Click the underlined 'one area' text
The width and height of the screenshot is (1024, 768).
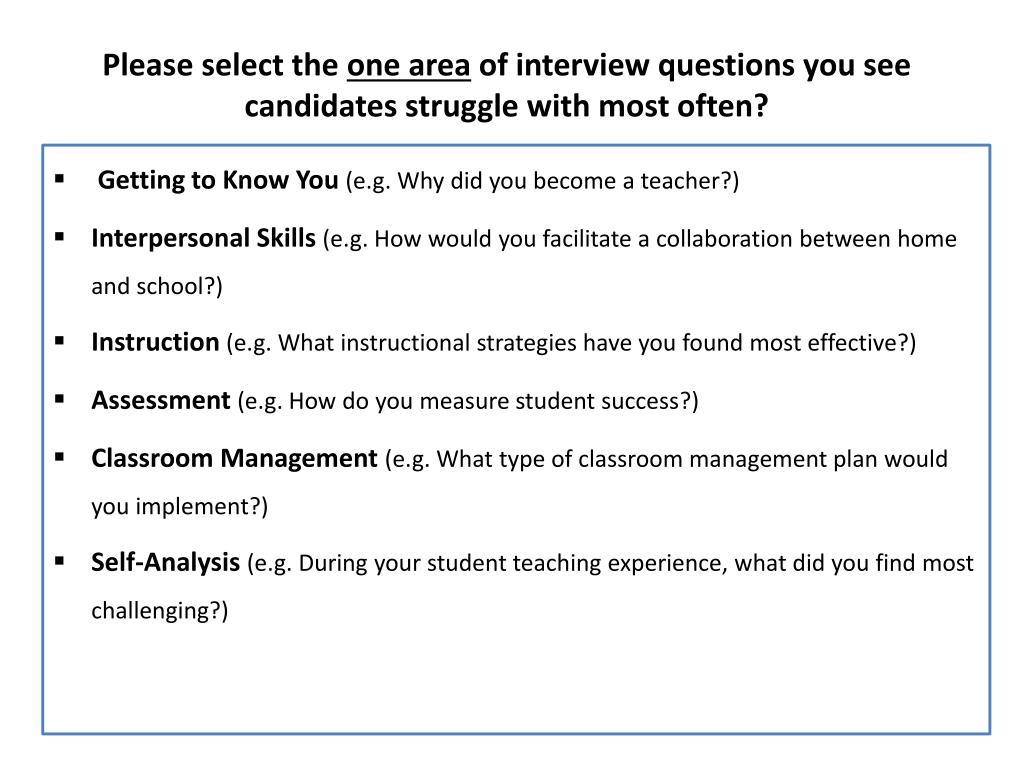point(408,66)
